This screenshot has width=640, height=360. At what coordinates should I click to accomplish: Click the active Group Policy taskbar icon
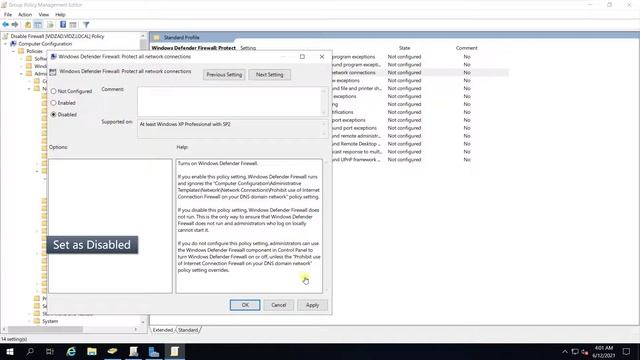coord(174,351)
